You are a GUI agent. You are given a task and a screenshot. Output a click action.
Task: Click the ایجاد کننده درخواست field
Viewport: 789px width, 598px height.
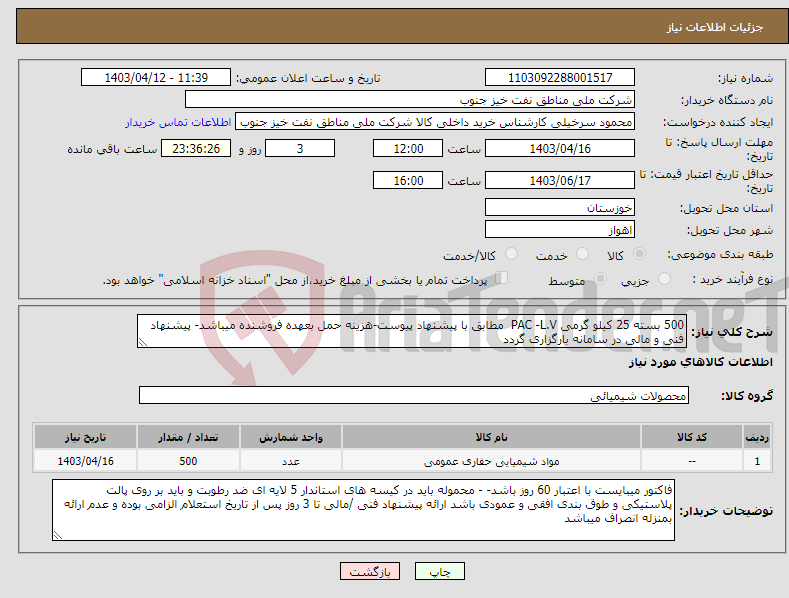[x=435, y=122]
